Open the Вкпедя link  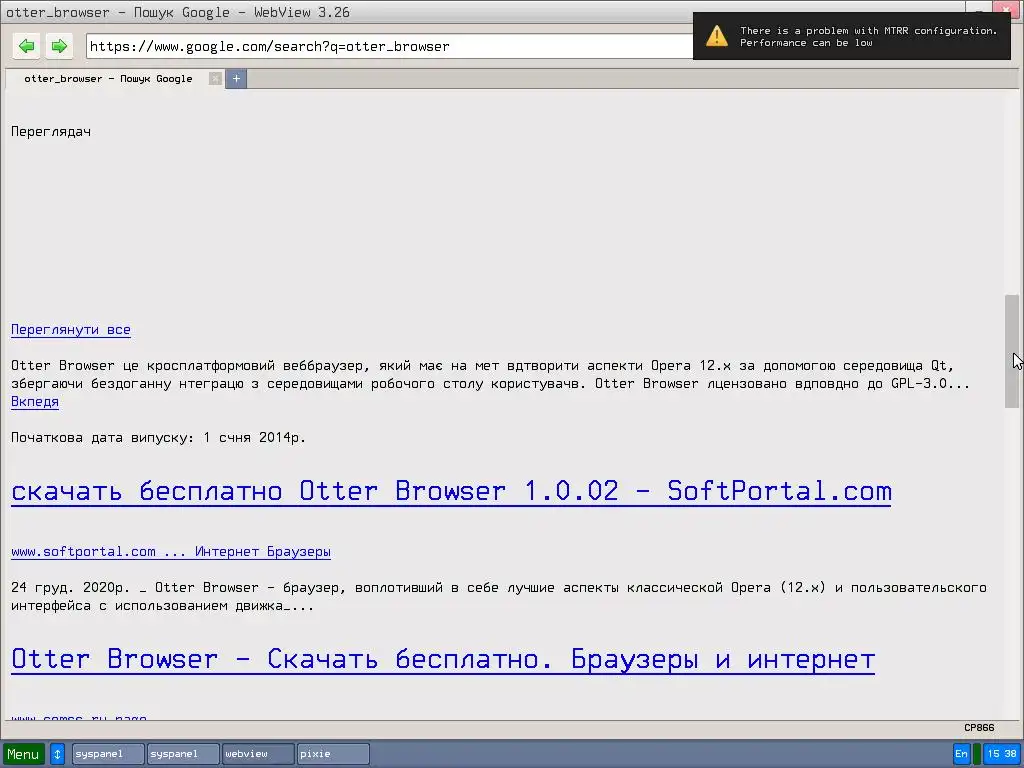pyautogui.click(x=35, y=402)
